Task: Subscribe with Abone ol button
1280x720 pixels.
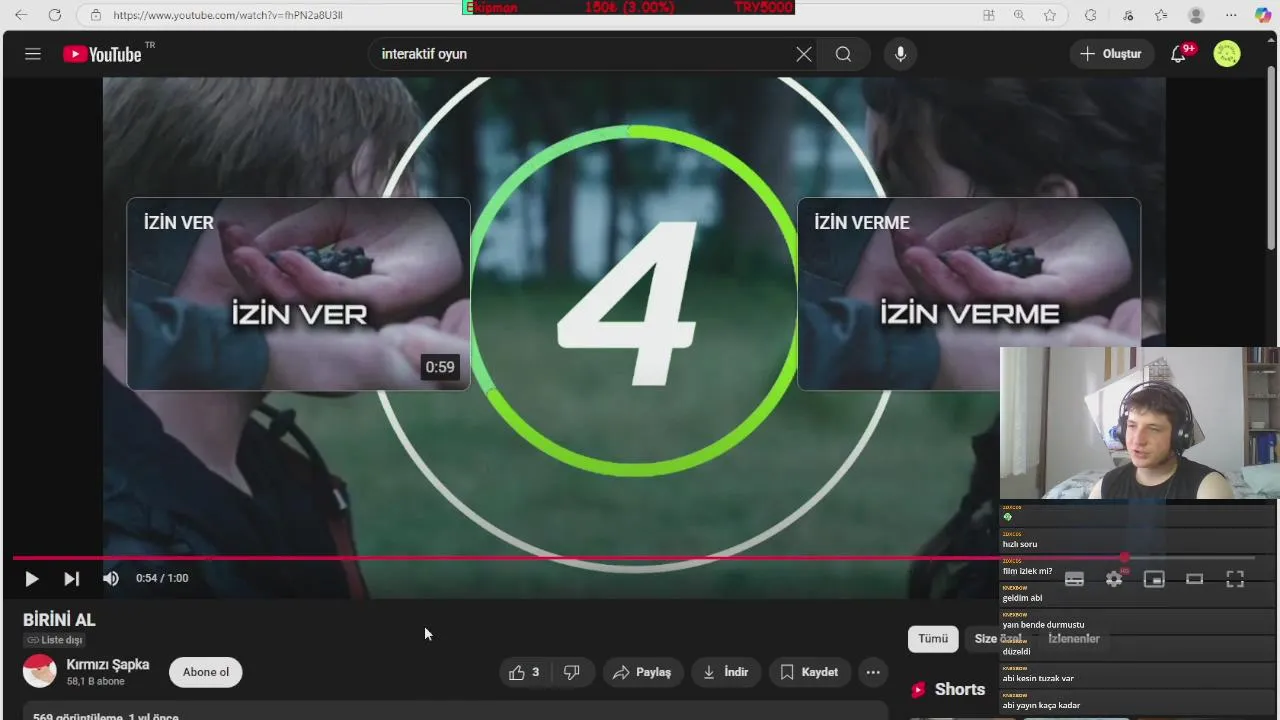Action: pyautogui.click(x=206, y=672)
